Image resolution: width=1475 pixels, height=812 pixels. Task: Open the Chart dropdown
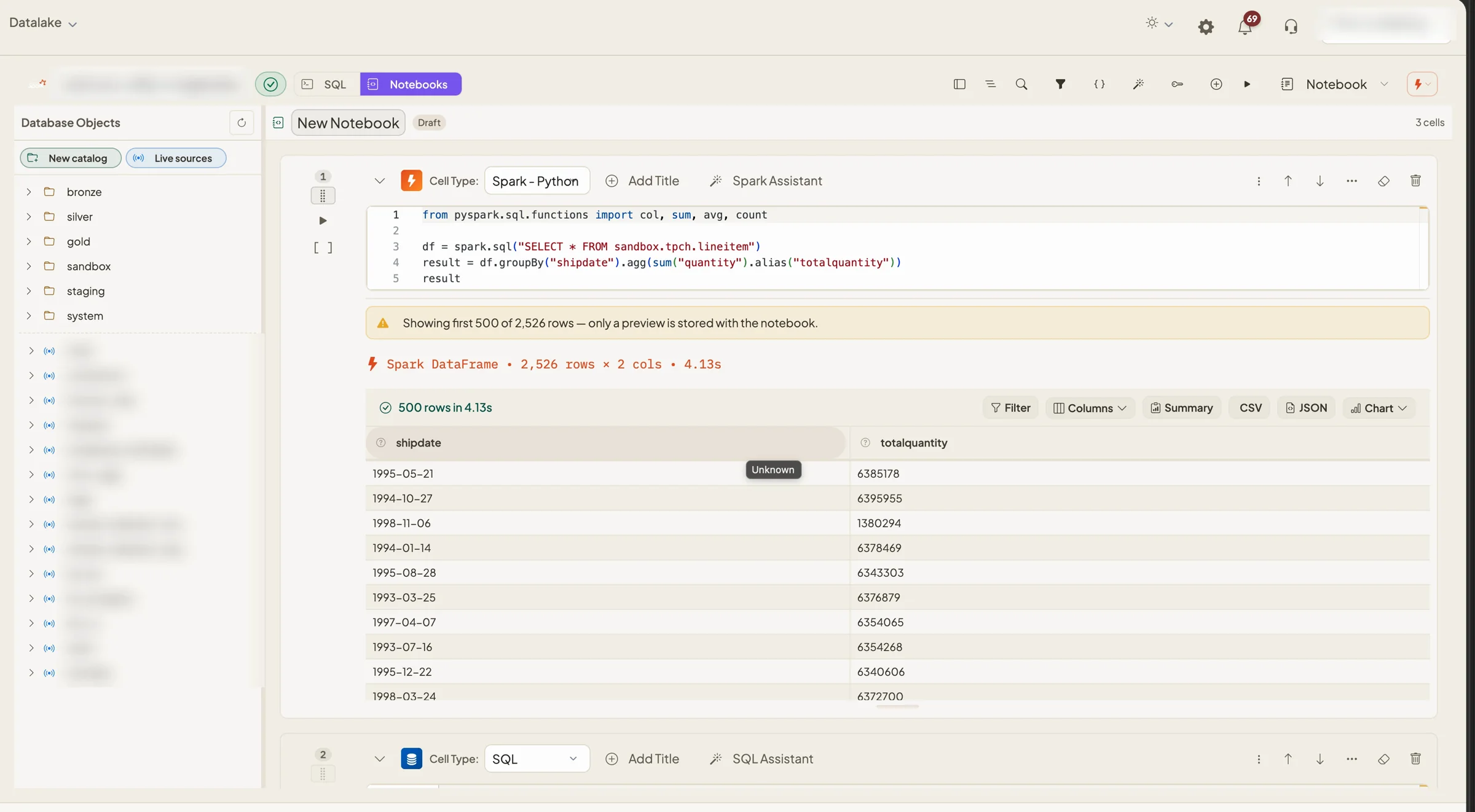click(1379, 408)
